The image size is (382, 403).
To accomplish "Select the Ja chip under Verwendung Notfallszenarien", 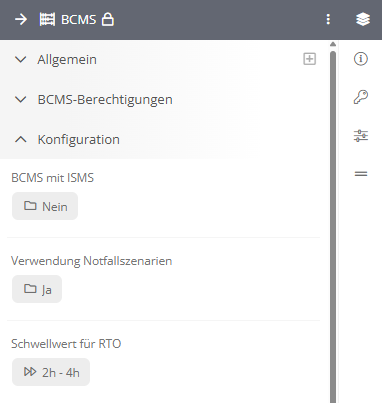I will (x=37, y=289).
